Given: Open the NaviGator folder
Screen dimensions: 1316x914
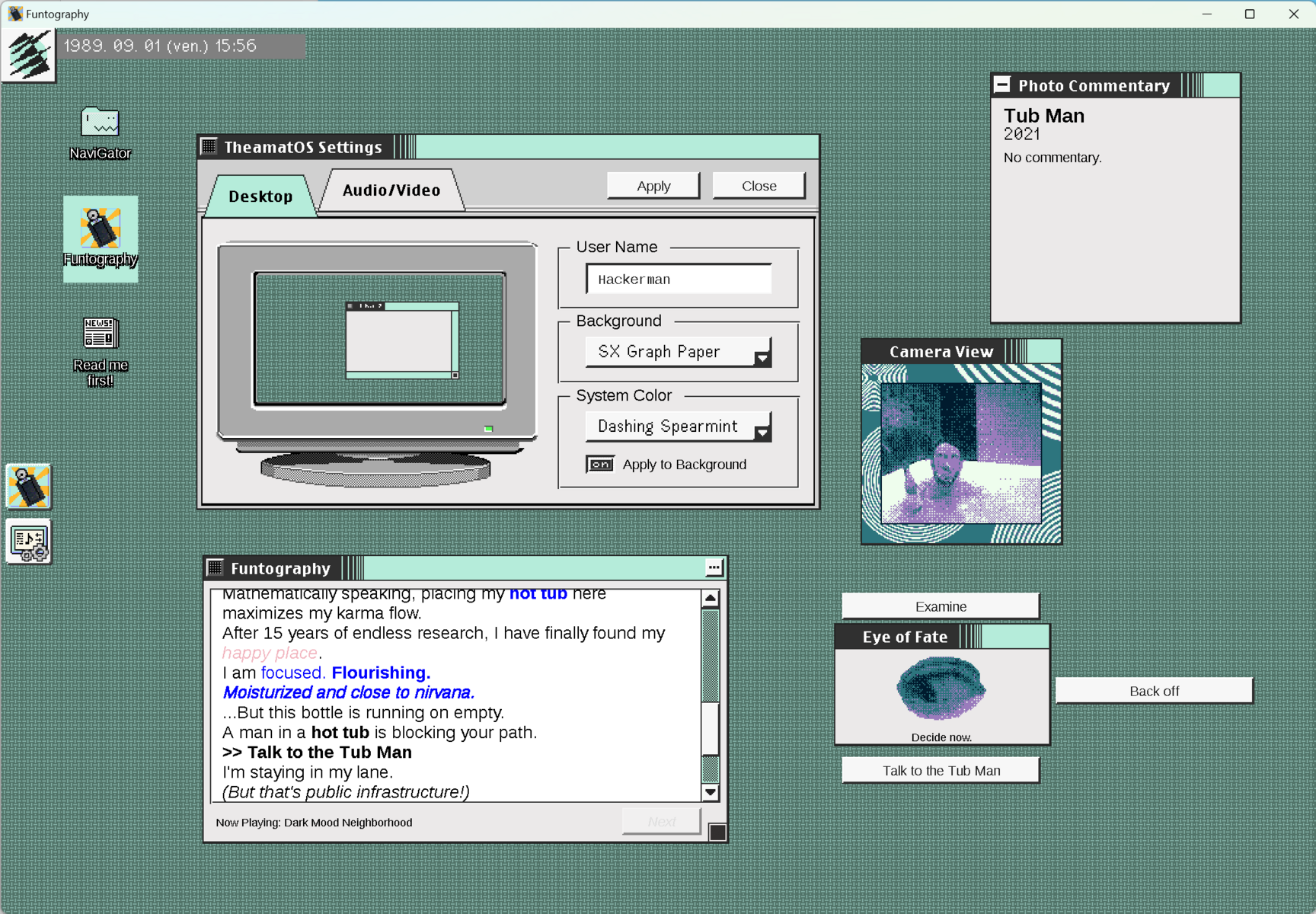Looking at the screenshot, I should (x=100, y=124).
